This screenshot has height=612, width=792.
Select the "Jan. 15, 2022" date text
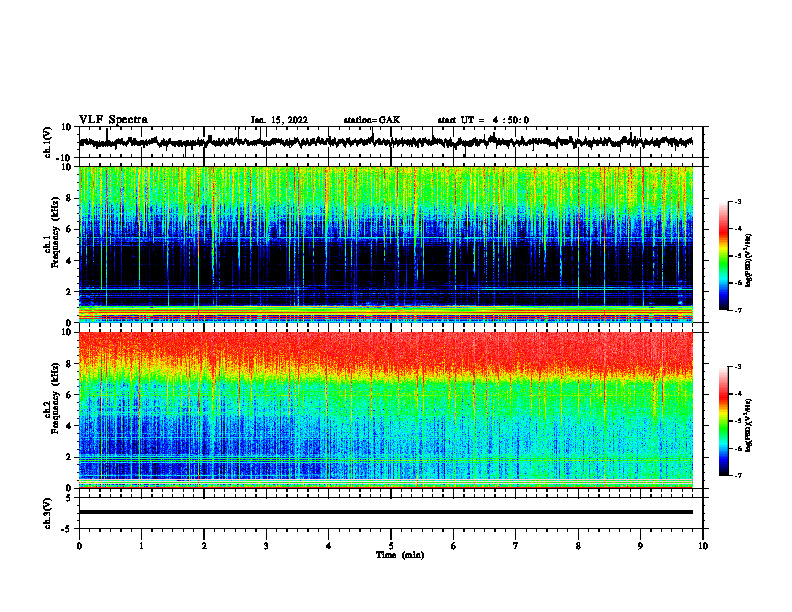pos(279,120)
